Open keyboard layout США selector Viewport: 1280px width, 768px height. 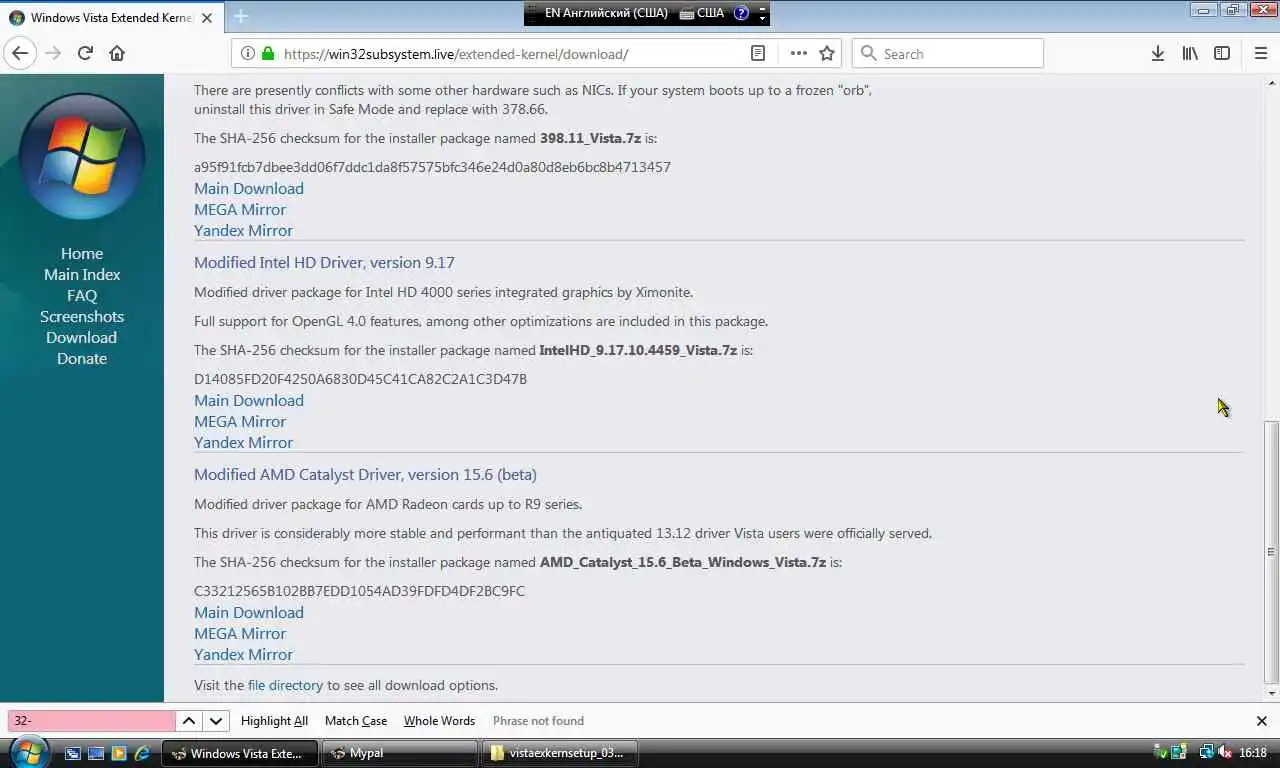pos(702,13)
